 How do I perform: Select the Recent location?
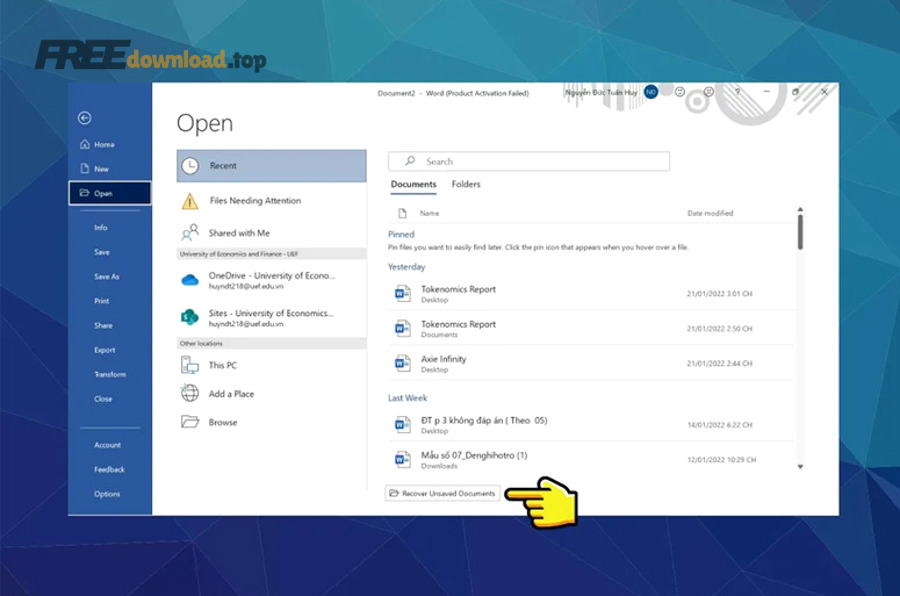[x=271, y=166]
